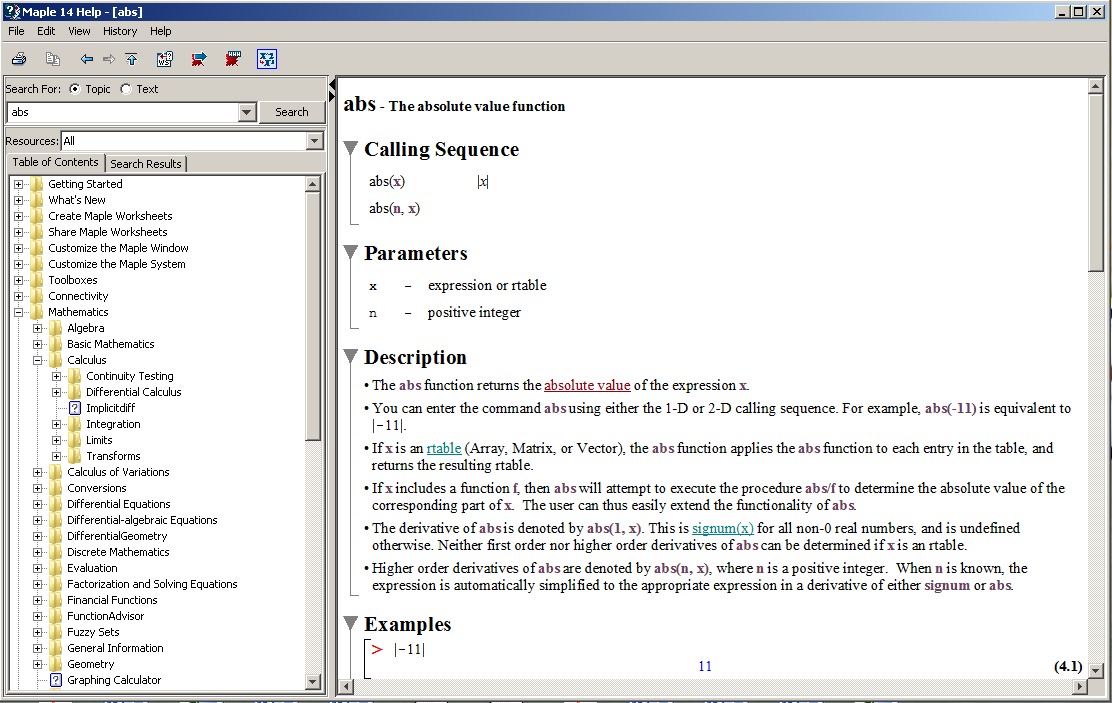The width and height of the screenshot is (1112, 703).
Task: Click the Conversions folder icon
Action: (56, 488)
